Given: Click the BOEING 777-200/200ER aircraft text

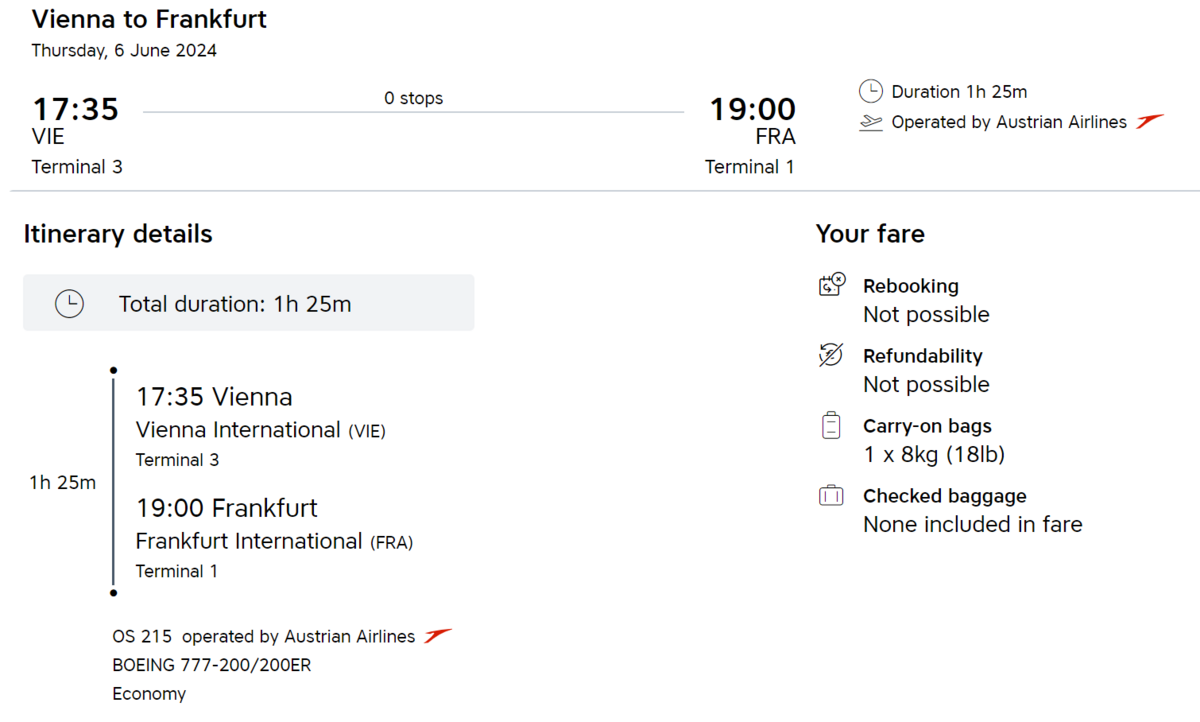Looking at the screenshot, I should pyautogui.click(x=212, y=665).
